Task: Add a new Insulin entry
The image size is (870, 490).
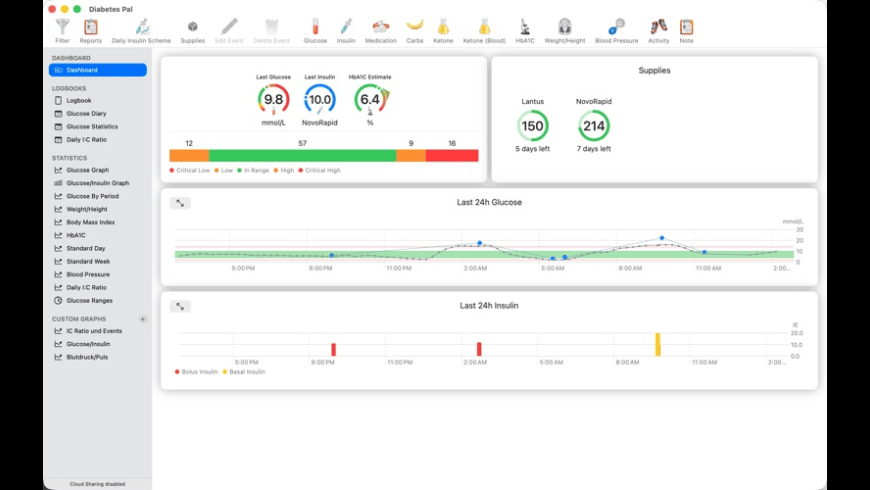Action: click(346, 31)
